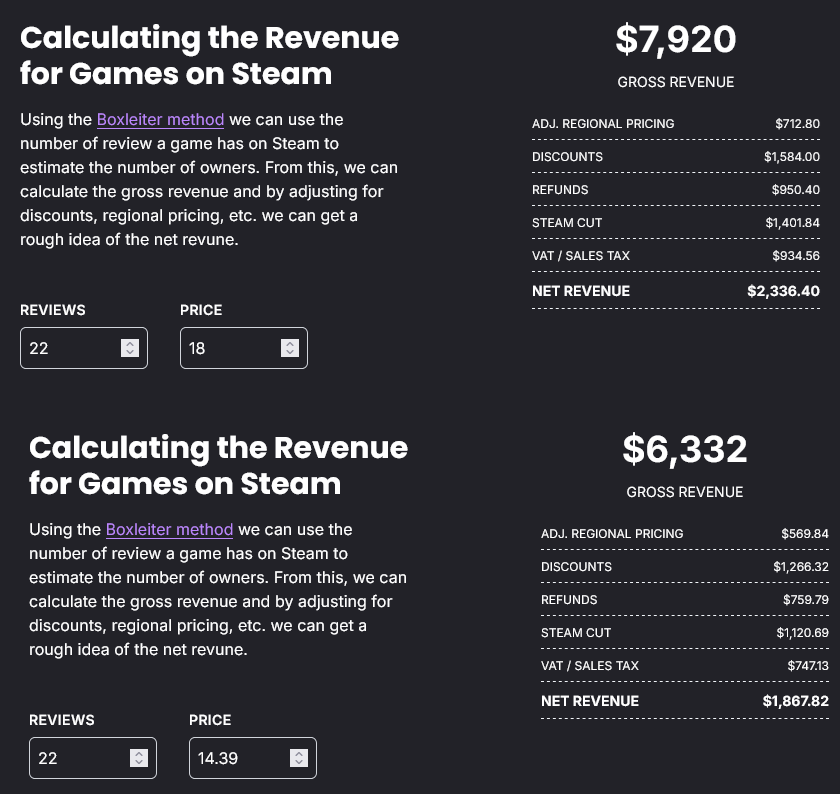Click the GROSS REVENUE caption under $7,920
840x794 pixels.
(676, 82)
